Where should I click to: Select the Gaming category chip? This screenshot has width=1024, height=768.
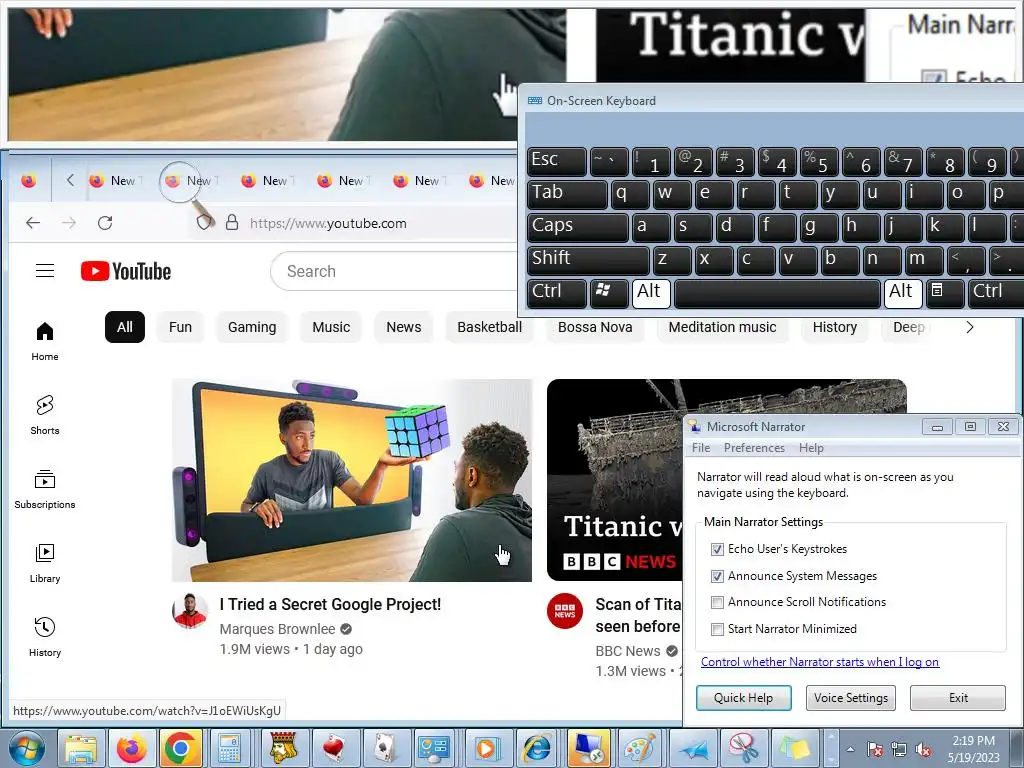[x=252, y=327]
